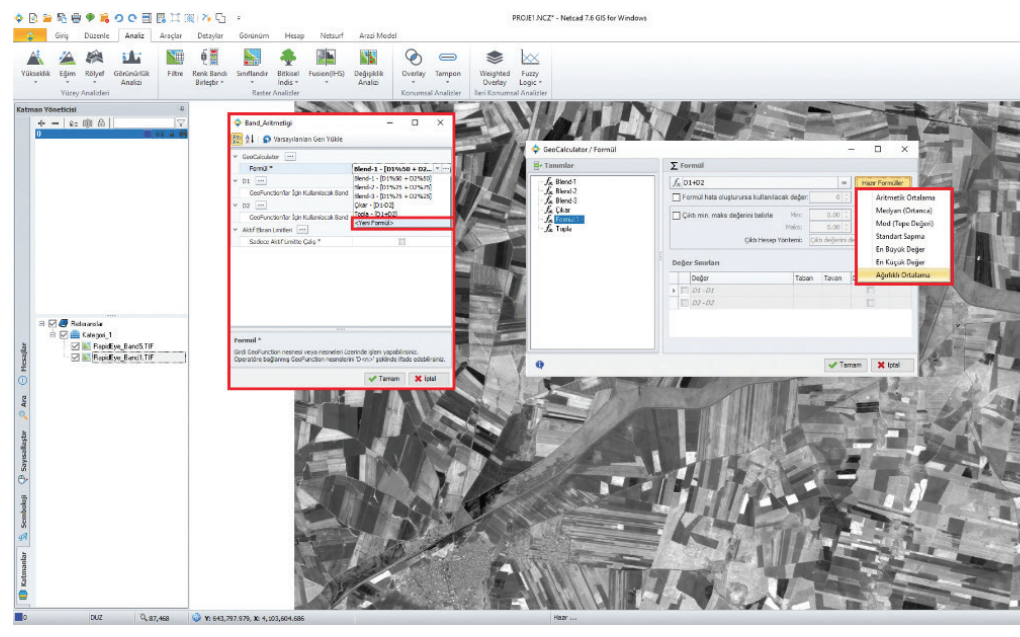Image resolution: width=1020 pixels, height=637 pixels.
Task: Switch to the Araçlar ribbon tab
Action: 171,35
